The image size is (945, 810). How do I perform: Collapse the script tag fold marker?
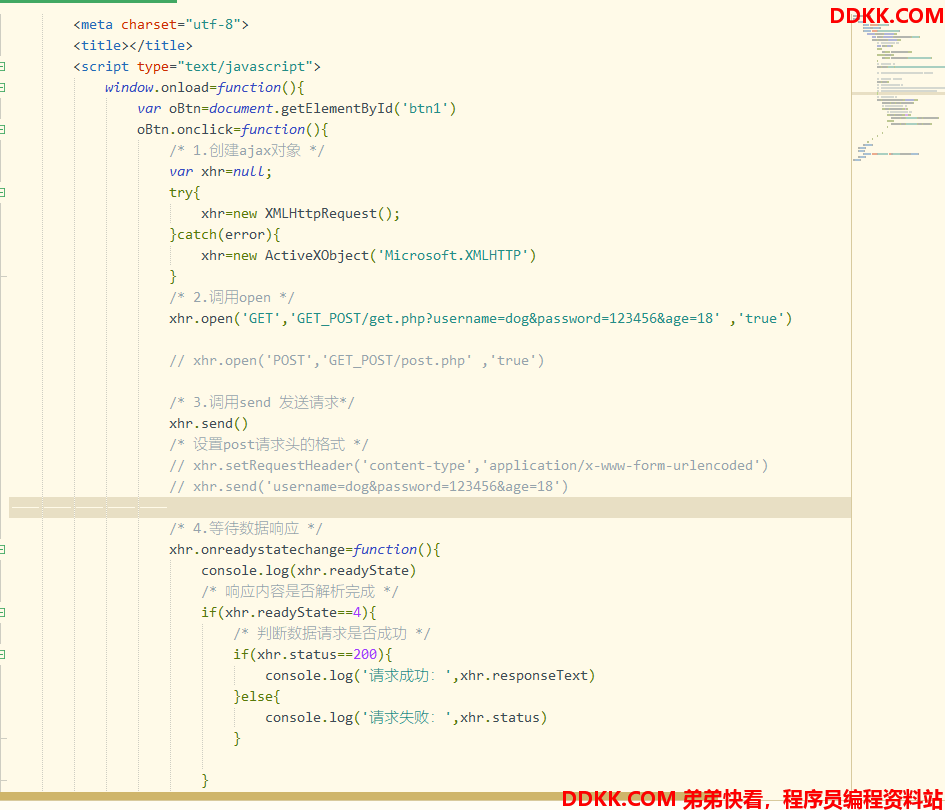click(2, 66)
